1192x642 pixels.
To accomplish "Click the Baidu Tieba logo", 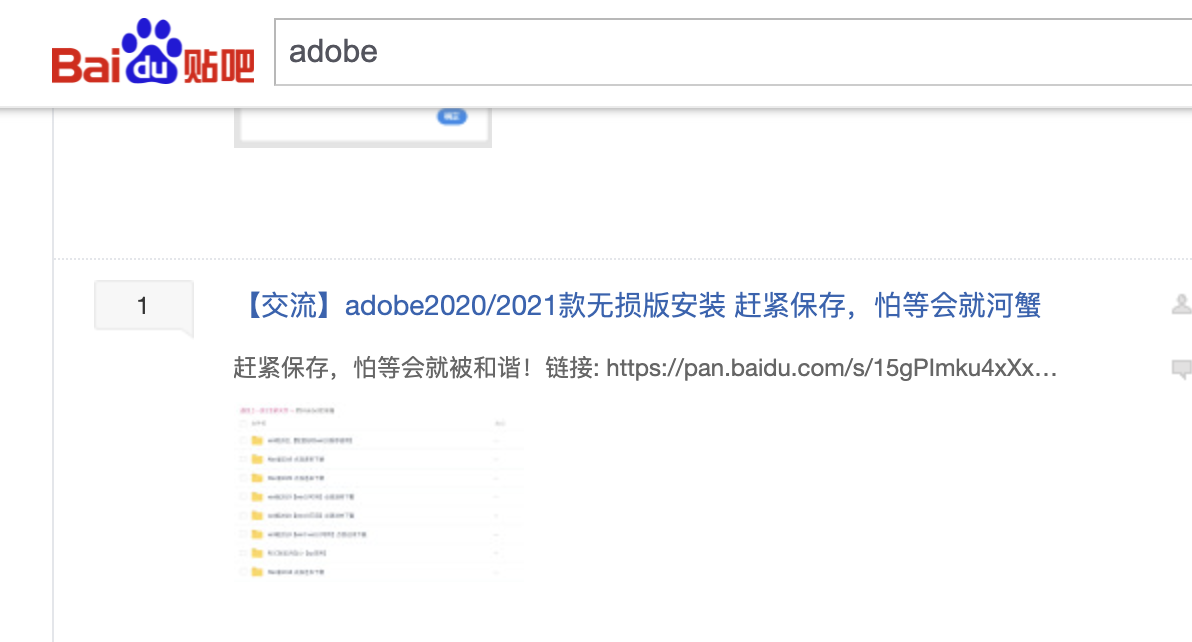I will (153, 52).
